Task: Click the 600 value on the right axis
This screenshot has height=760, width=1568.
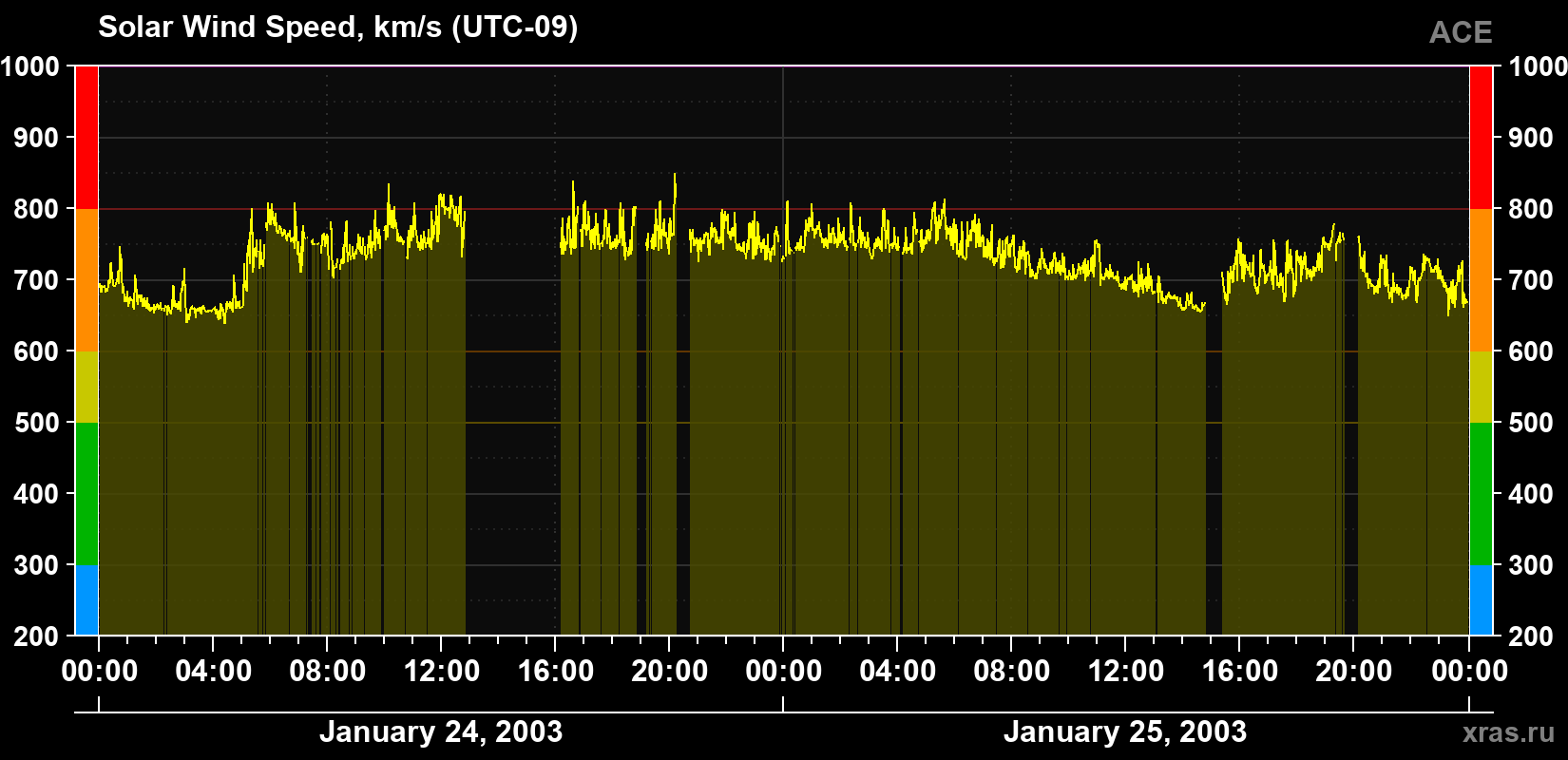Action: [x=1531, y=351]
